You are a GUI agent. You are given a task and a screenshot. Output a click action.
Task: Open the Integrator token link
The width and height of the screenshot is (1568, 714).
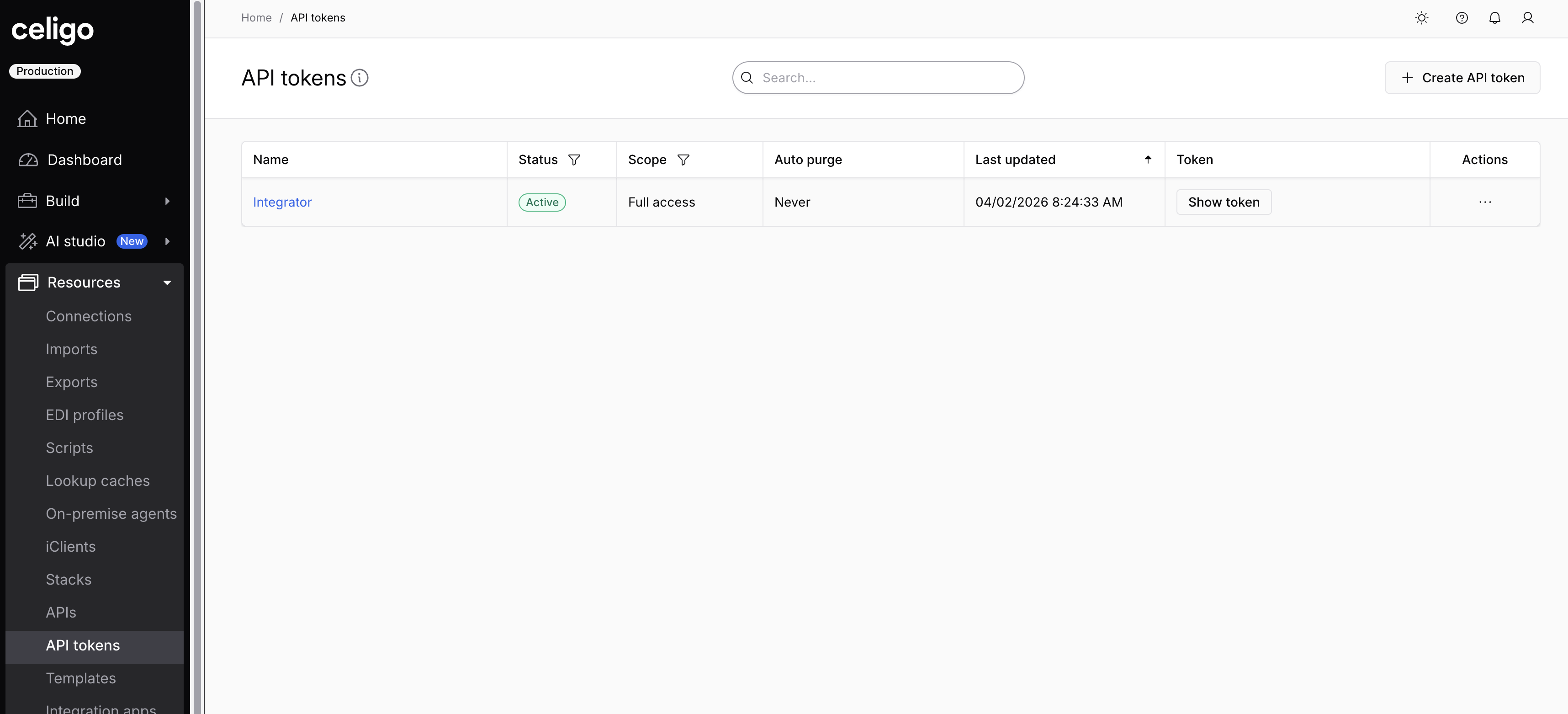[282, 202]
